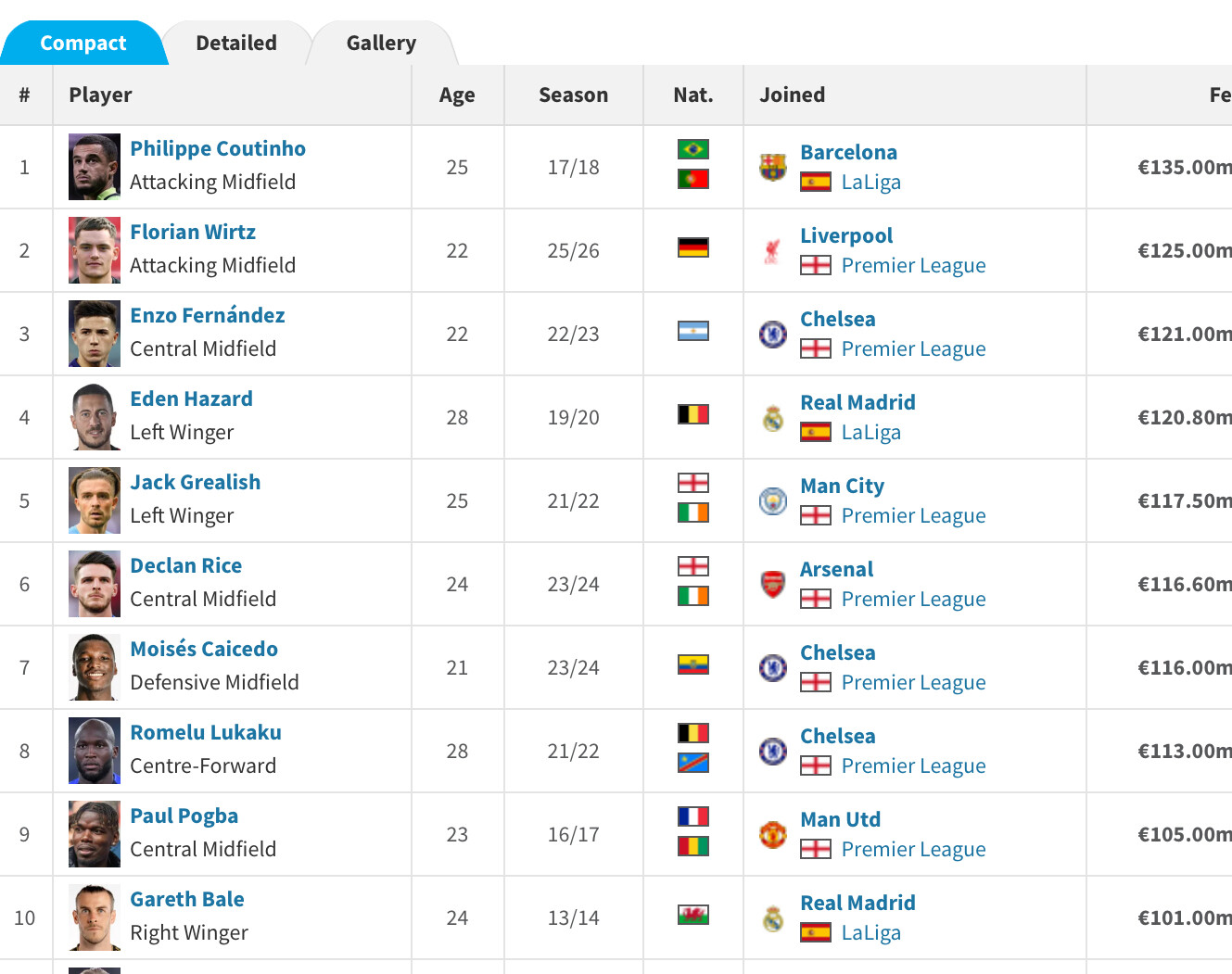
Task: Open Florian Wirtz's player profile link
Action: point(193,232)
